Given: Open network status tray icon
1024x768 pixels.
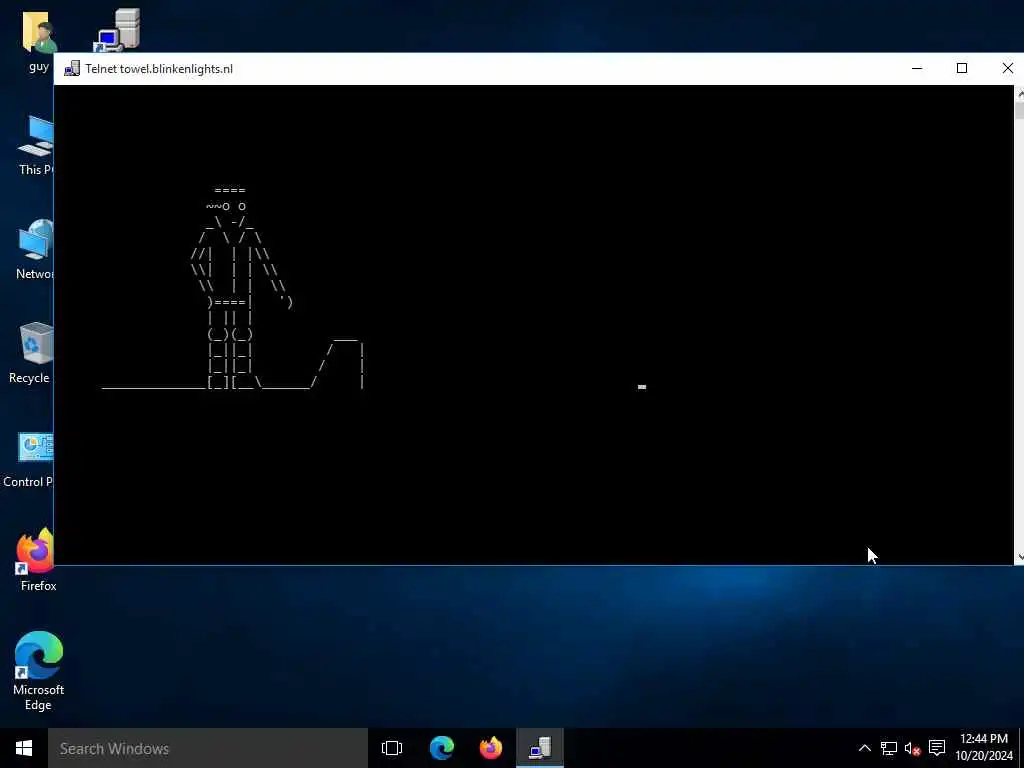Looking at the screenshot, I should [888, 748].
